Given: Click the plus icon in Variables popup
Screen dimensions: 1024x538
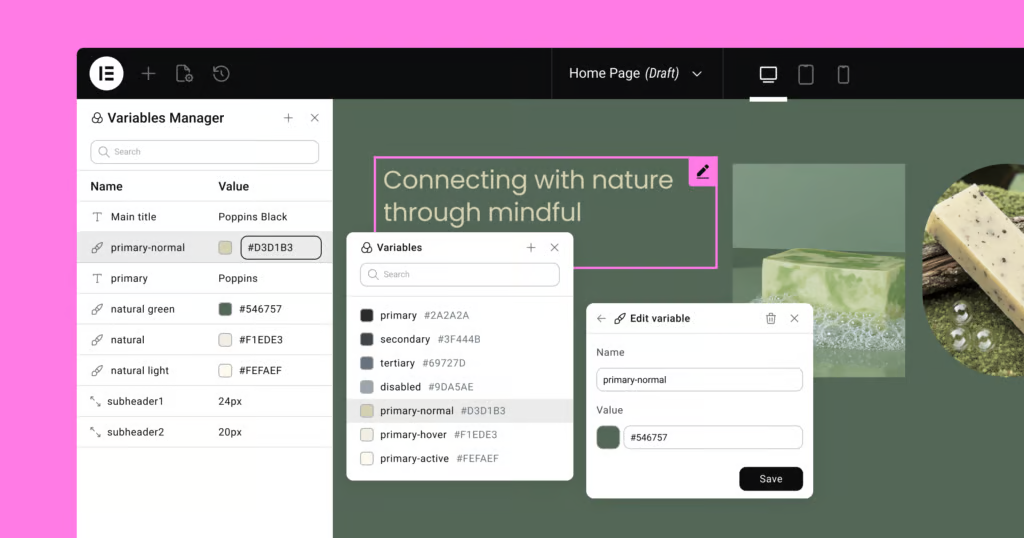Looking at the screenshot, I should (x=531, y=247).
